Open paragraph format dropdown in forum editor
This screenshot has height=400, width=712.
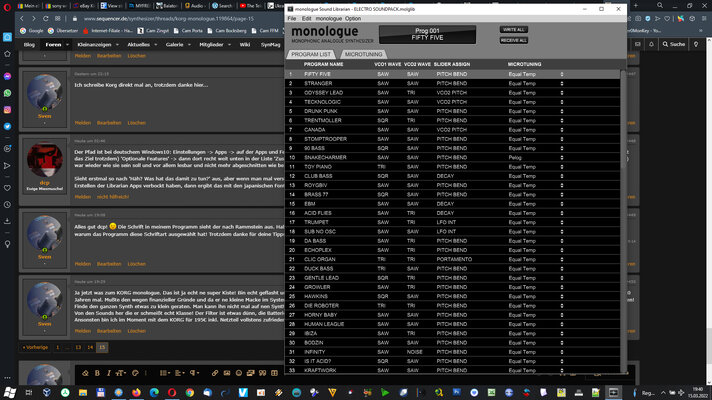click(195, 373)
